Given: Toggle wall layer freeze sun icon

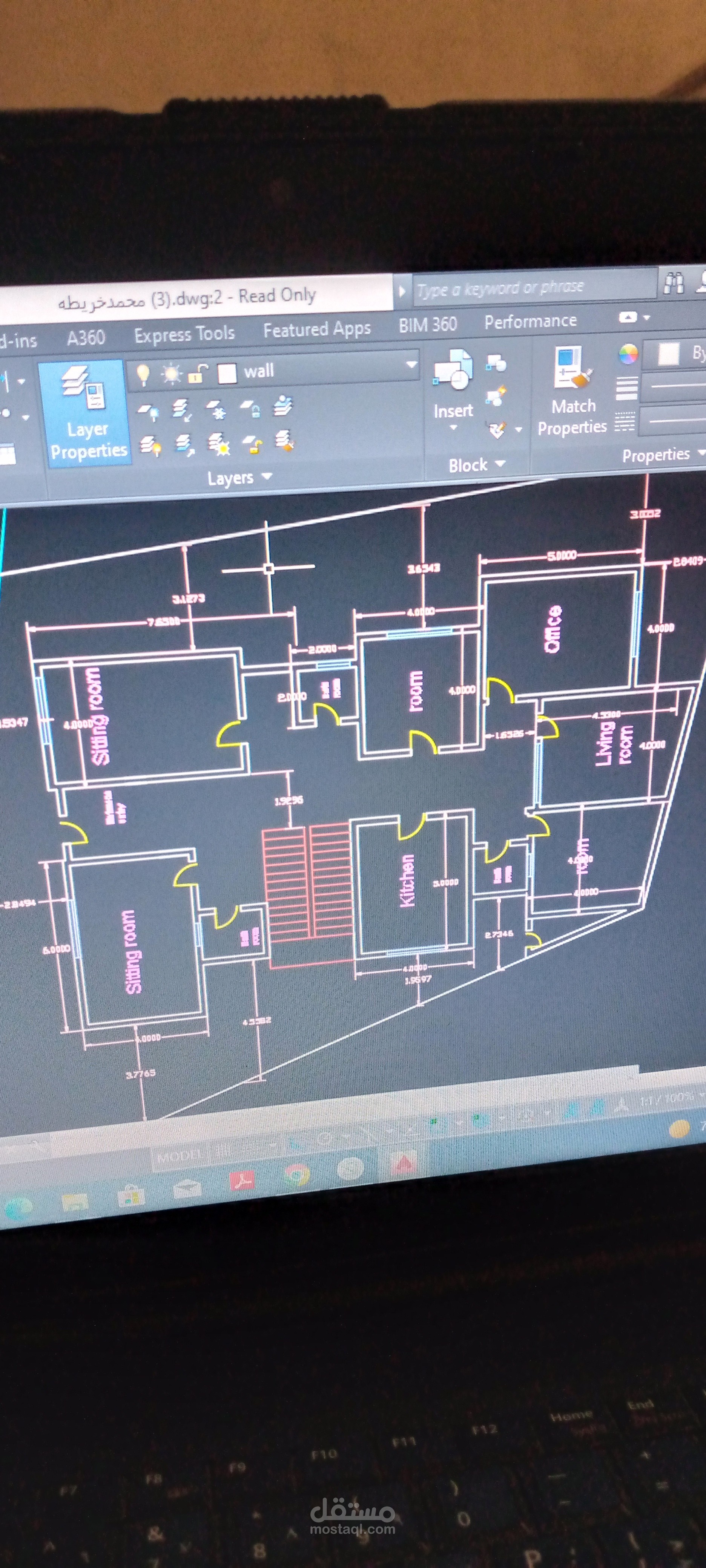Looking at the screenshot, I should (171, 373).
